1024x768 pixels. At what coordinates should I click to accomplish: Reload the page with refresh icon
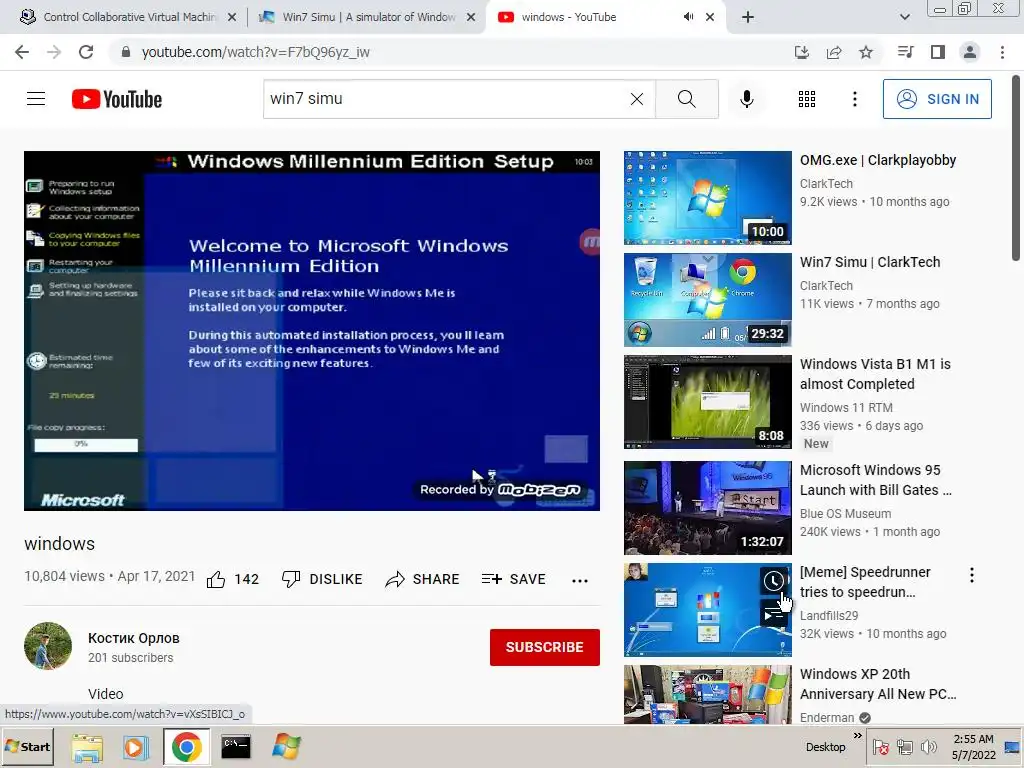(86, 52)
